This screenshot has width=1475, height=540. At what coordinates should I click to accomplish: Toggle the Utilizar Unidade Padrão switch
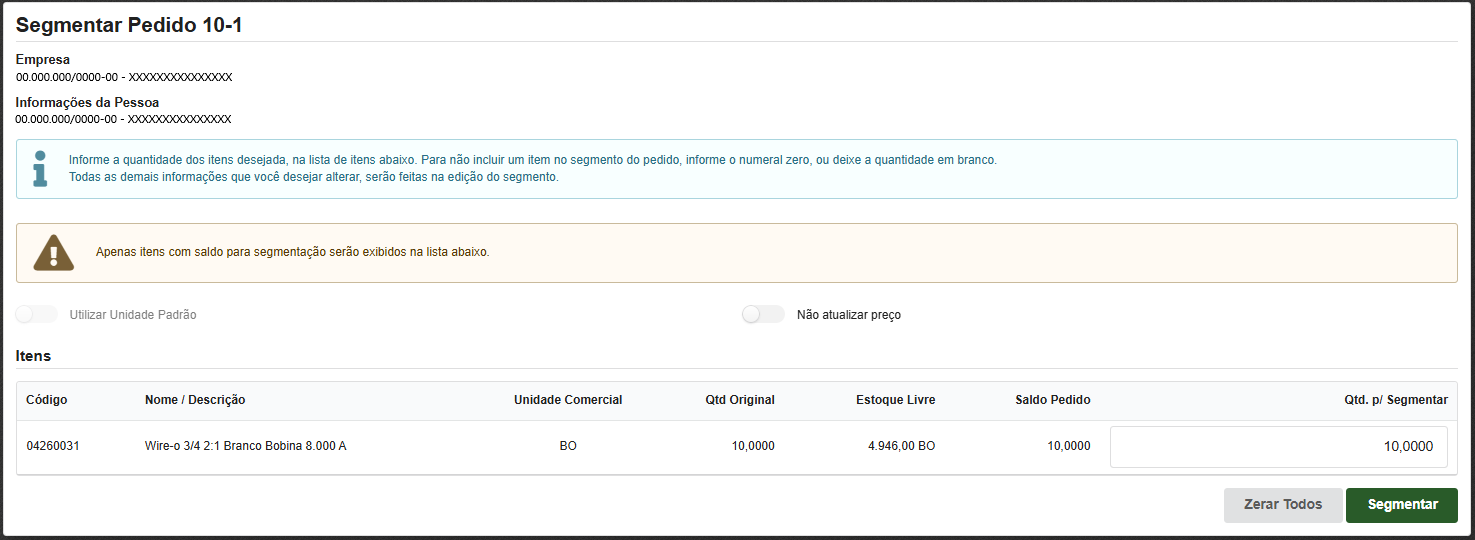[37, 315]
